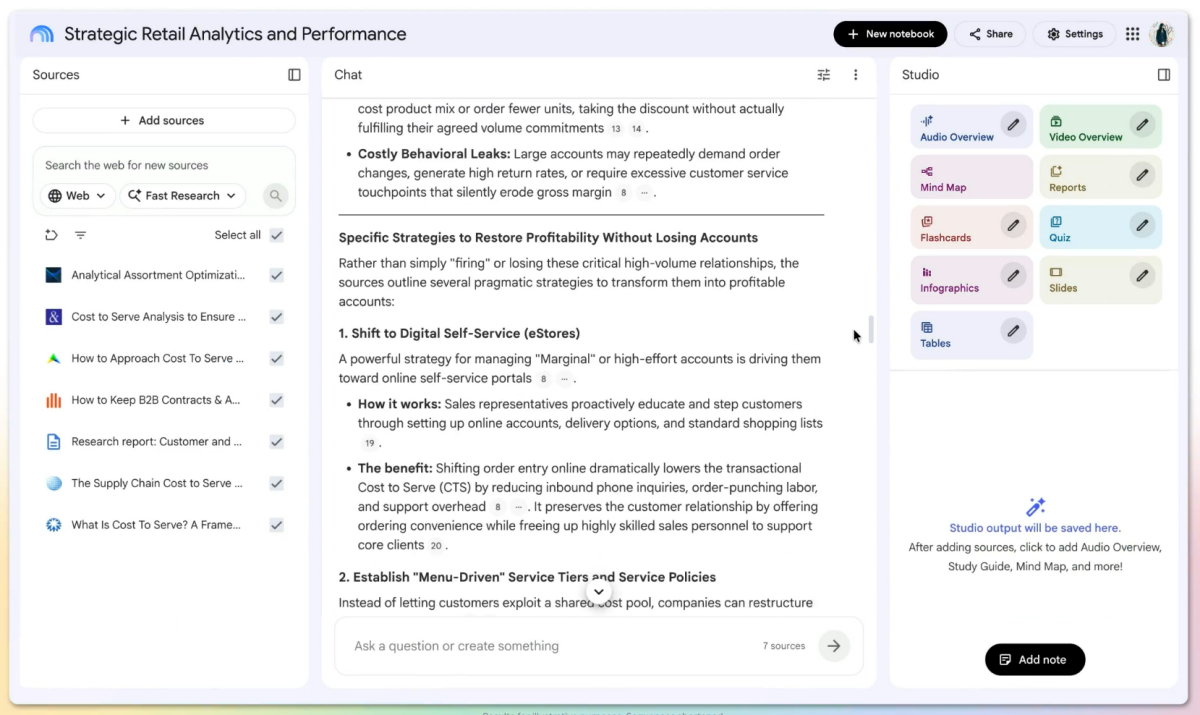Uncheck How to Approach Cost To Serve
The image size is (1200, 715).
pos(276,358)
